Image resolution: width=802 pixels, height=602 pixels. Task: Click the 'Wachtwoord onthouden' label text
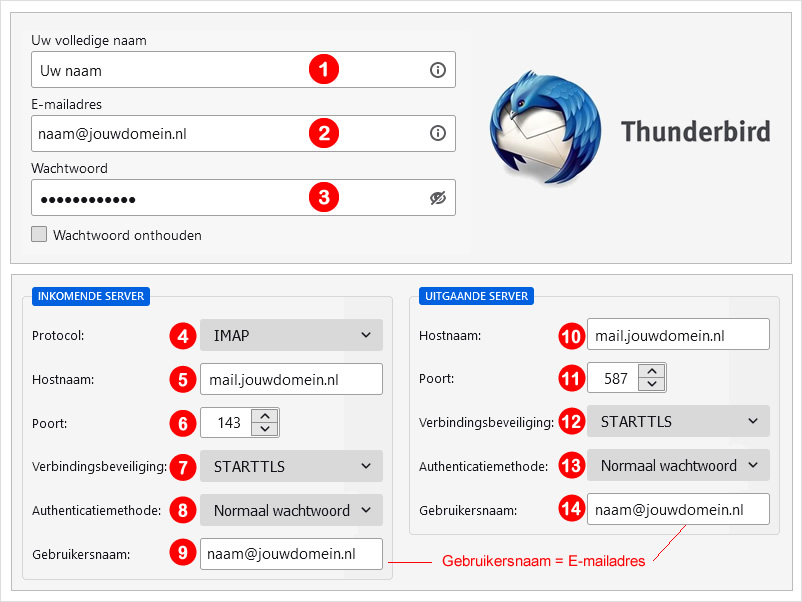(x=127, y=235)
